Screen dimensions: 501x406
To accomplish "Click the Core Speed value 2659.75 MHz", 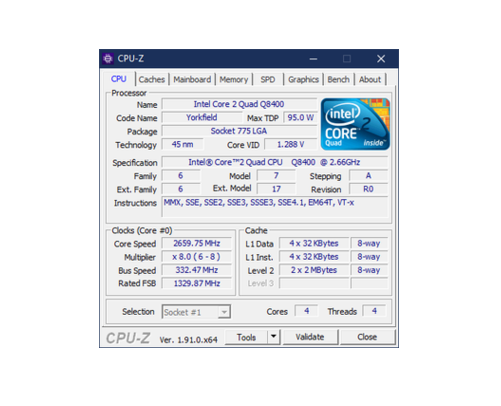I will tap(197, 243).
